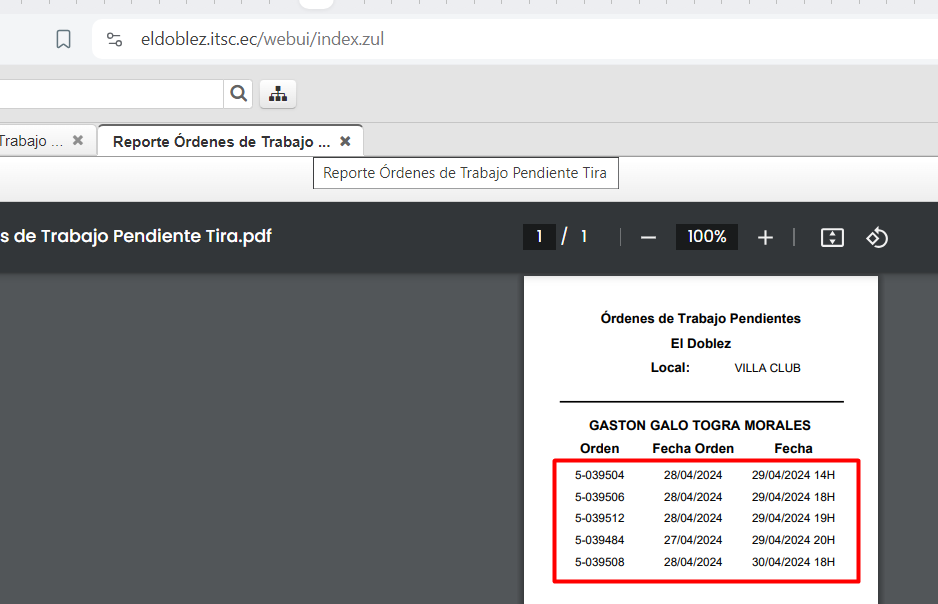938x604 pixels.
Task: Click the search text box beside magnifier
Action: click(x=110, y=94)
